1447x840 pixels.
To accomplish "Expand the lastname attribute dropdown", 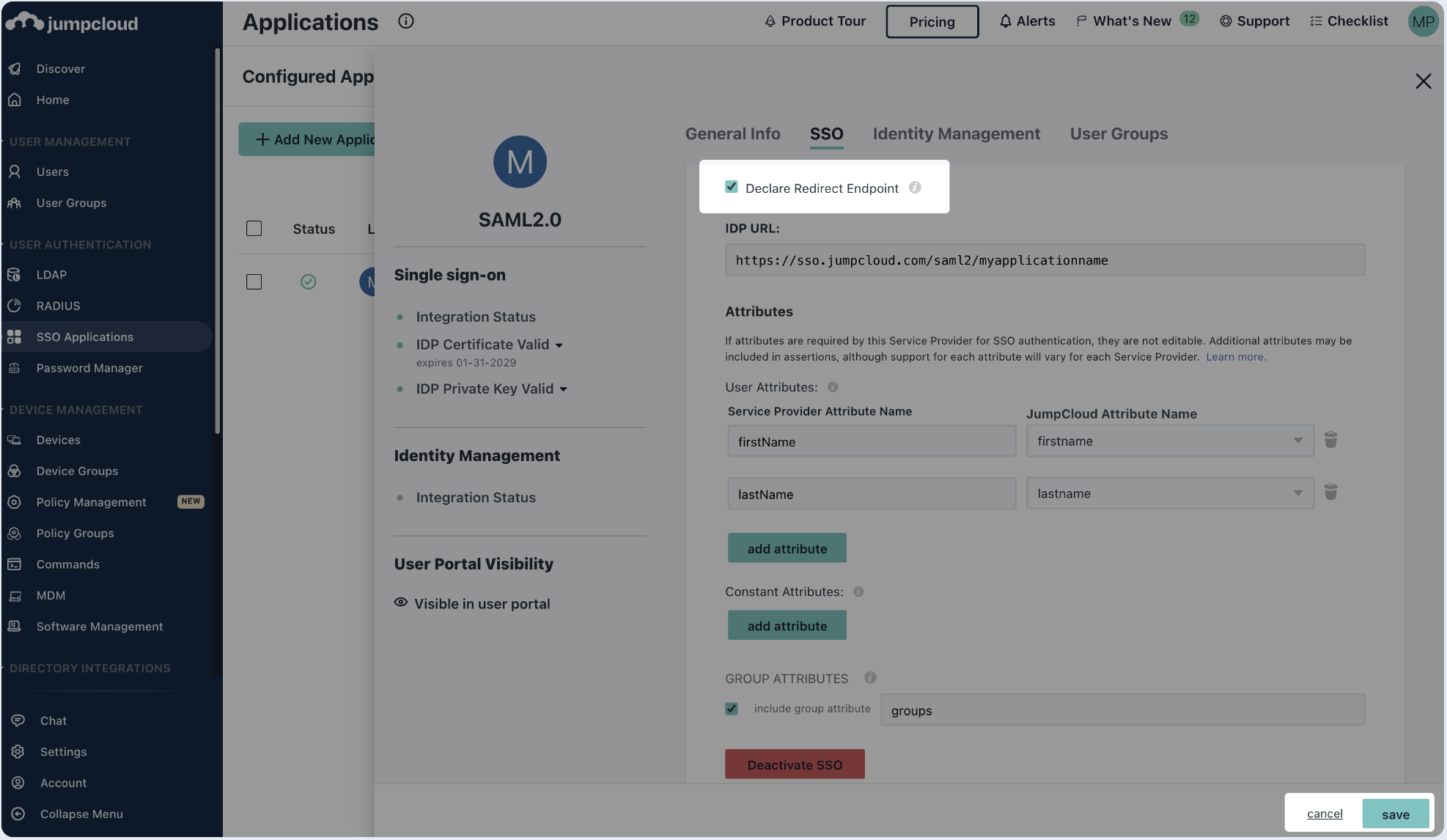I will click(1169, 494).
